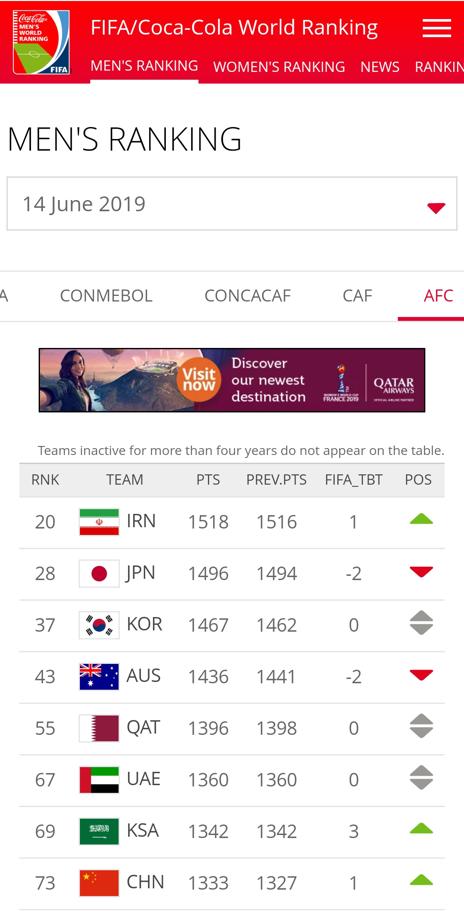
Task: Switch to Women's Ranking tab
Action: point(279,67)
